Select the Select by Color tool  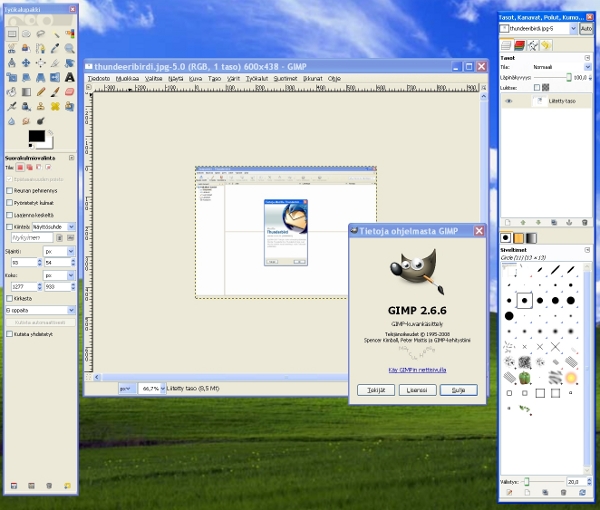pos(69,34)
